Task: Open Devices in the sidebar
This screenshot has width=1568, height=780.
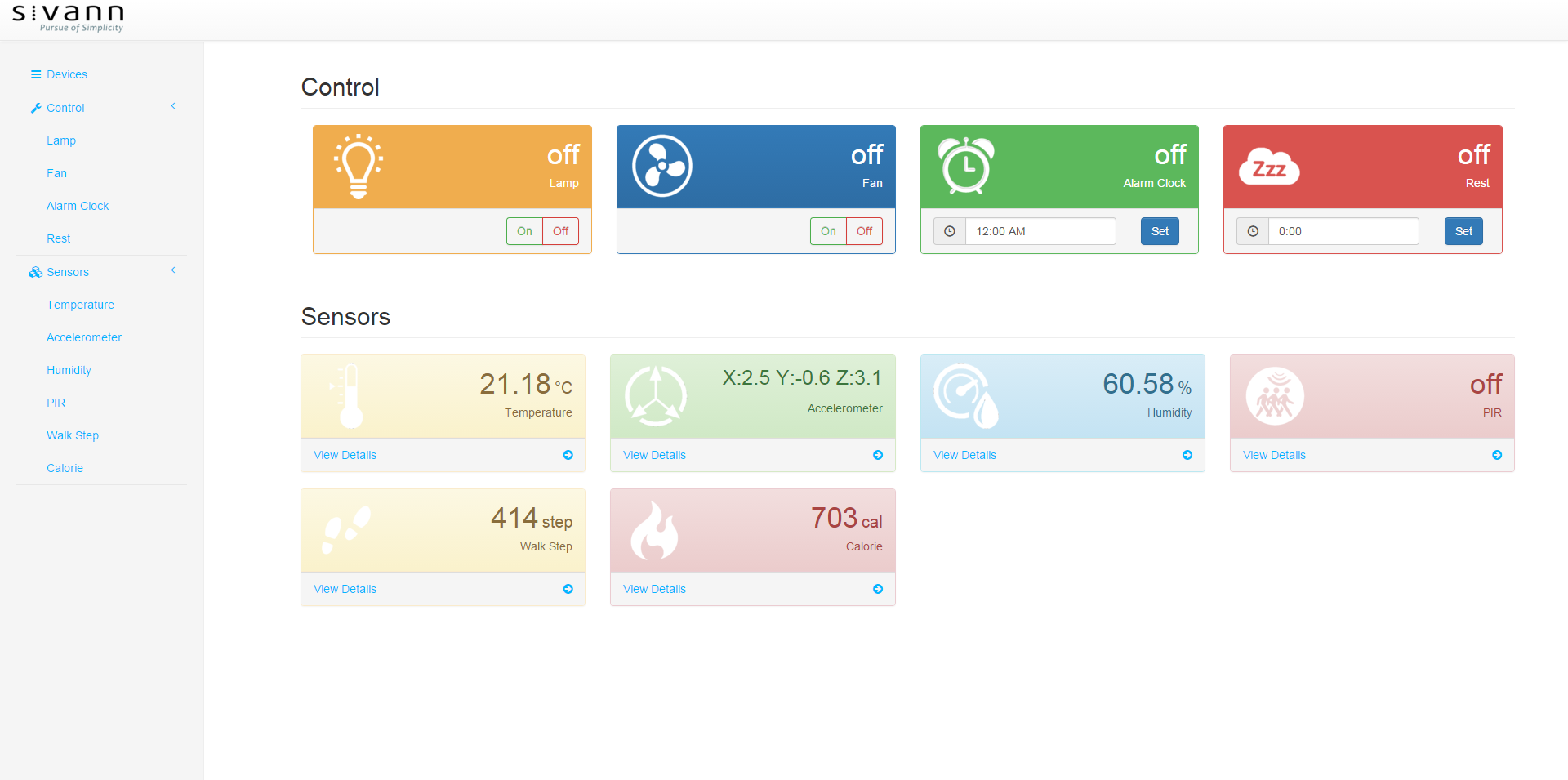Action: pos(67,74)
